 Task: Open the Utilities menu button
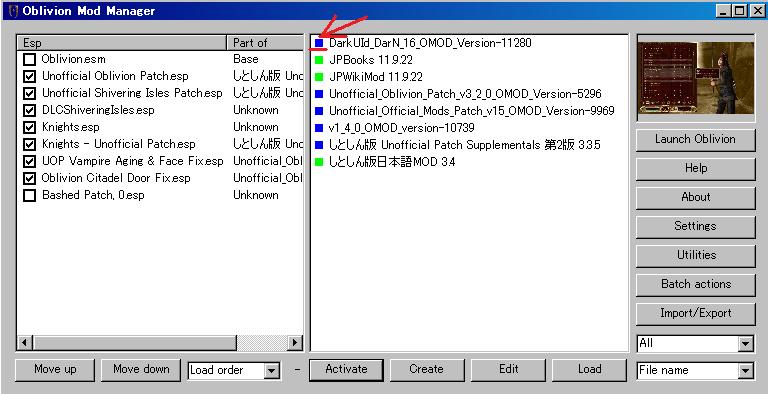point(696,255)
